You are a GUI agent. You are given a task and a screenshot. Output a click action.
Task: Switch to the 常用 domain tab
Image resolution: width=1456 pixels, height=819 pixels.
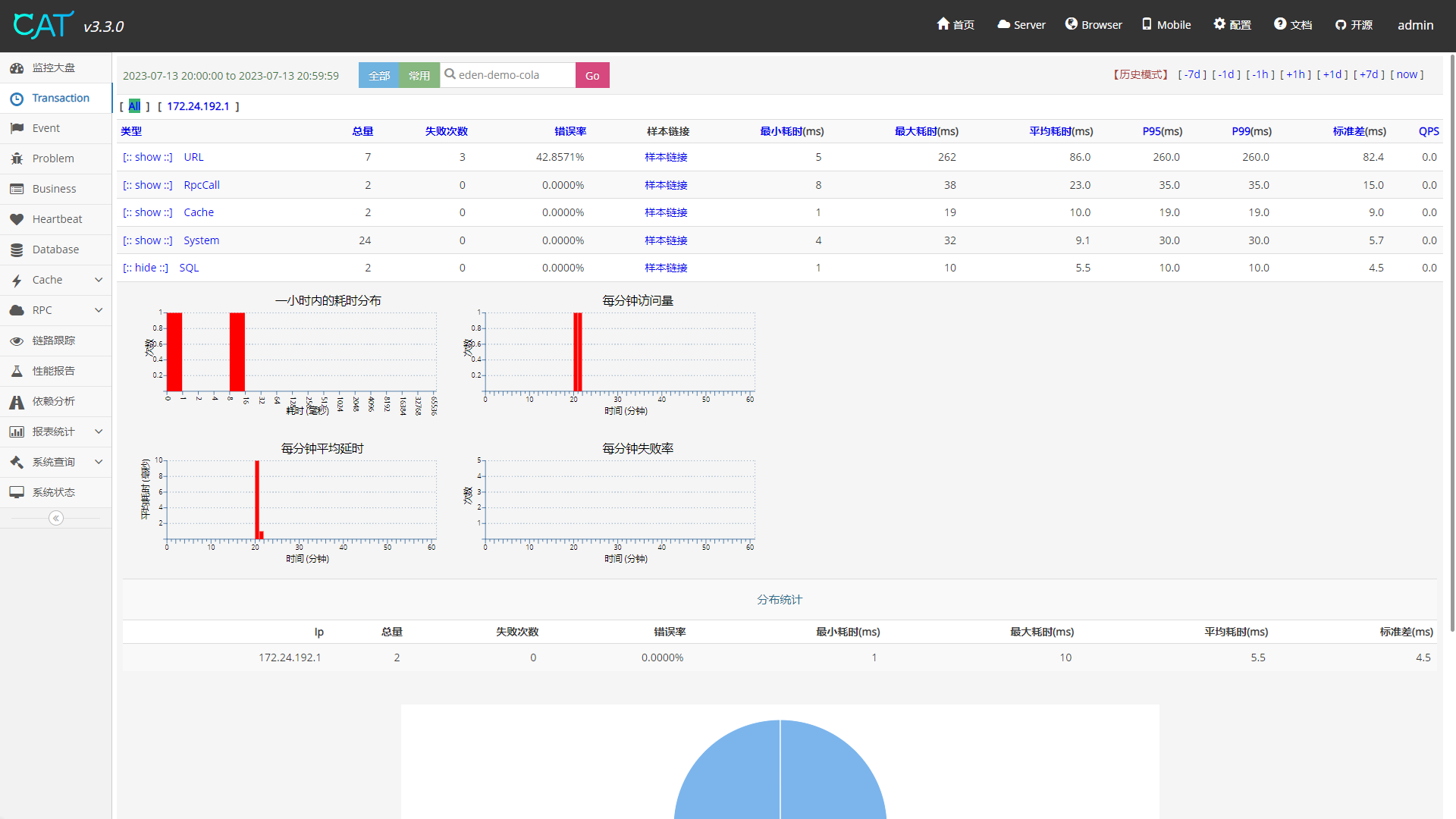coord(419,75)
